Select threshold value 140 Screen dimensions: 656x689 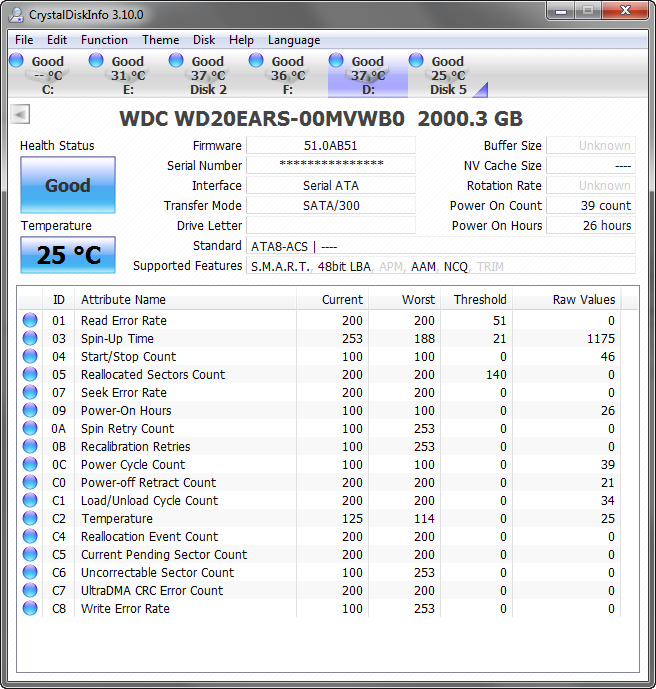coord(496,375)
